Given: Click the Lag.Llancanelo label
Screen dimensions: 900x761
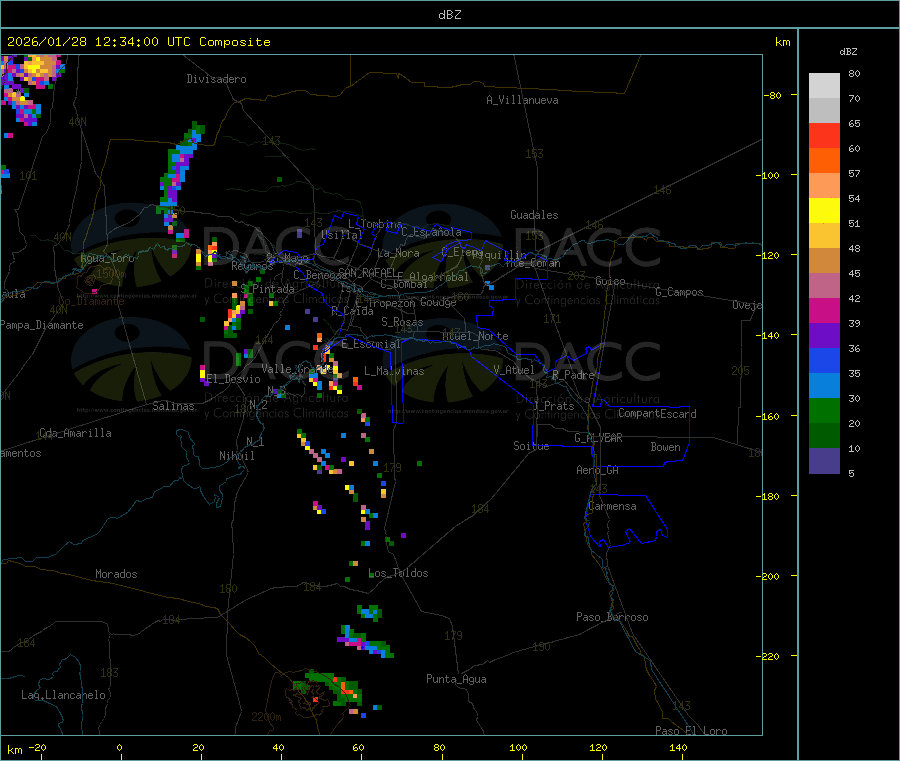Looking at the screenshot, I should pos(64,695).
